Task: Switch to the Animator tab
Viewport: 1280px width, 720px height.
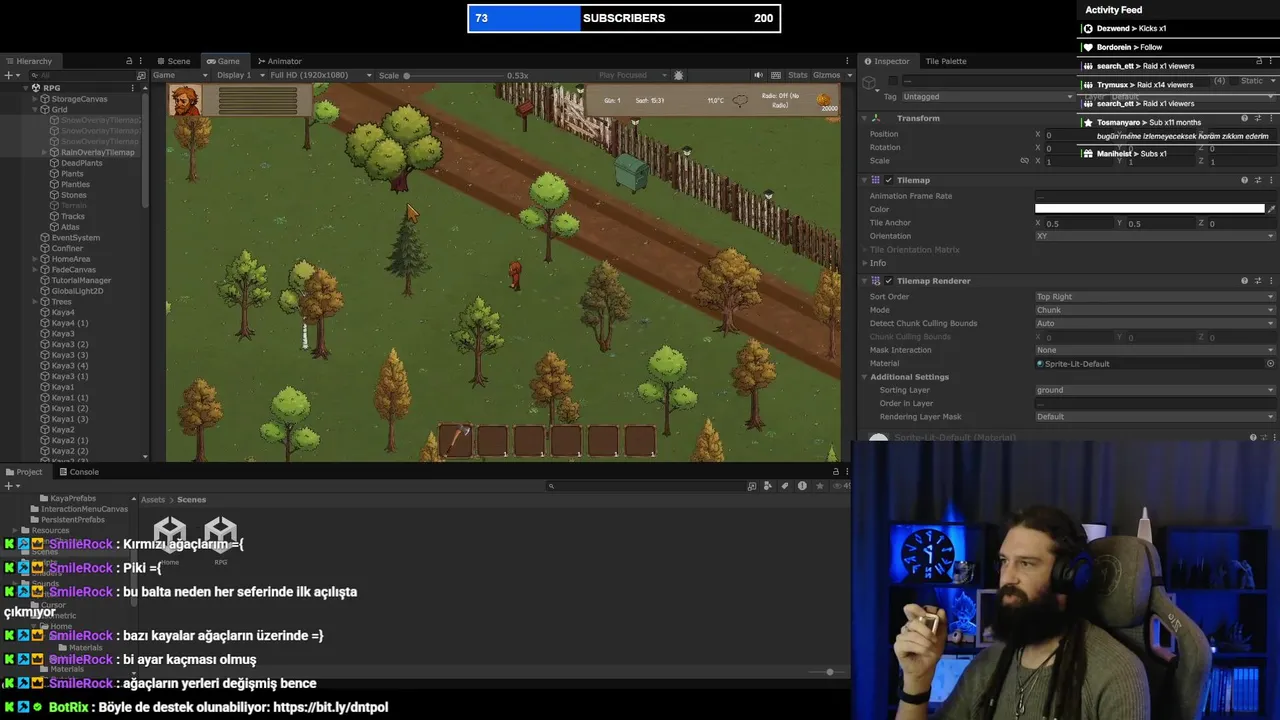Action: click(x=279, y=61)
